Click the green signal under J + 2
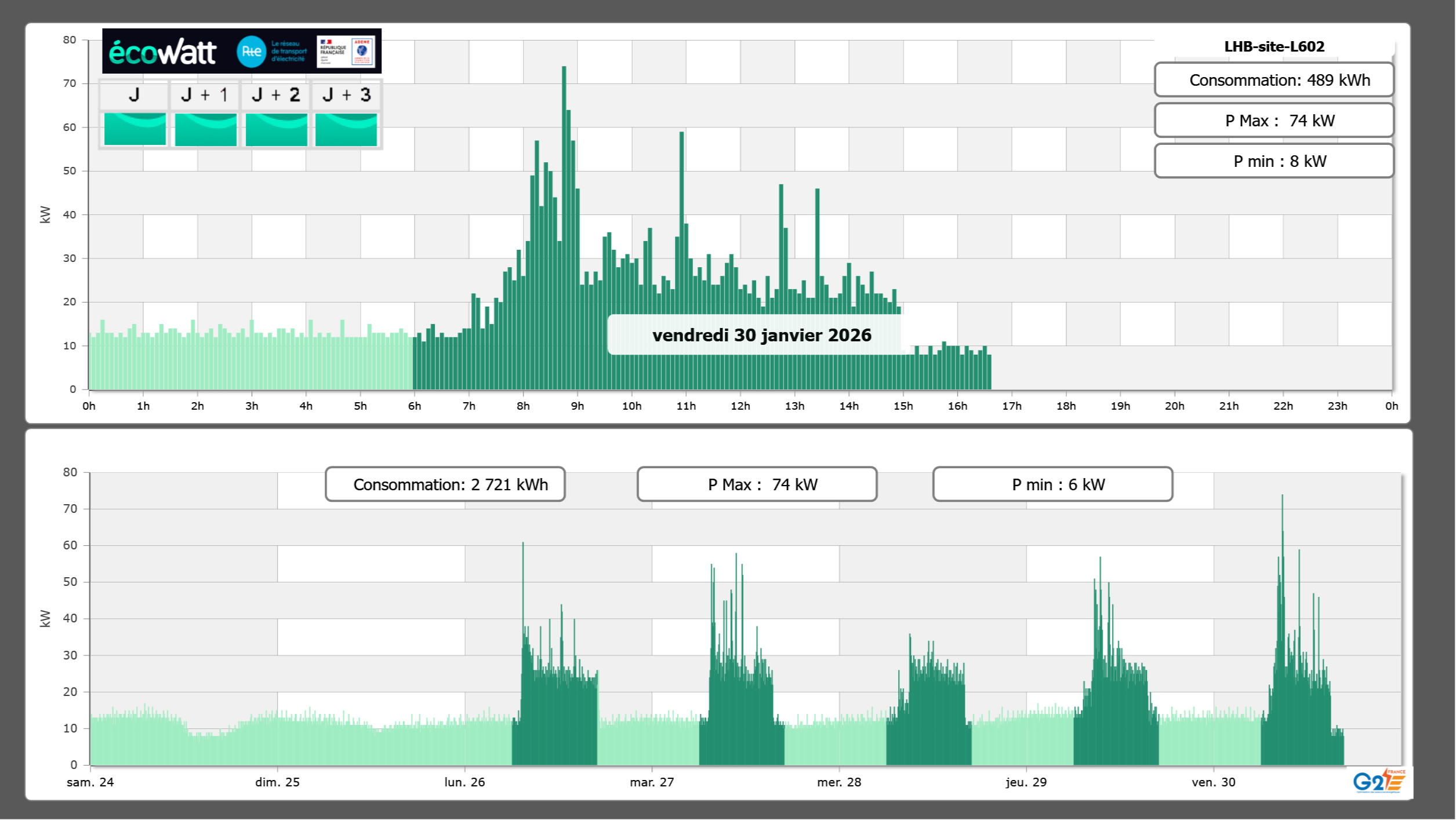The width and height of the screenshot is (1456, 820). click(x=276, y=129)
